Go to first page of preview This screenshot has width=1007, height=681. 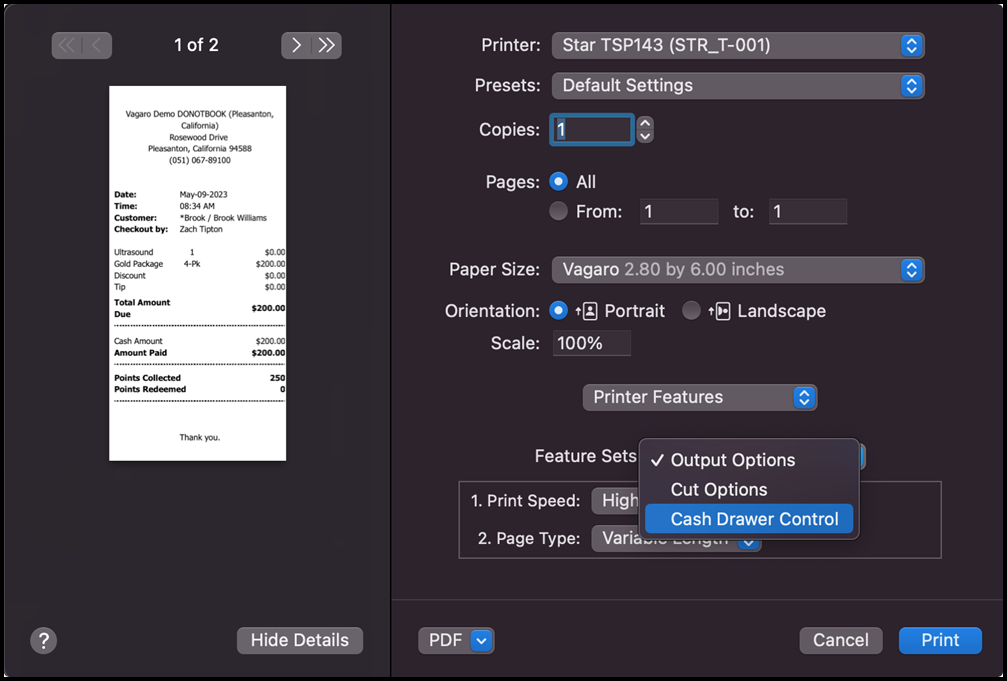67,45
